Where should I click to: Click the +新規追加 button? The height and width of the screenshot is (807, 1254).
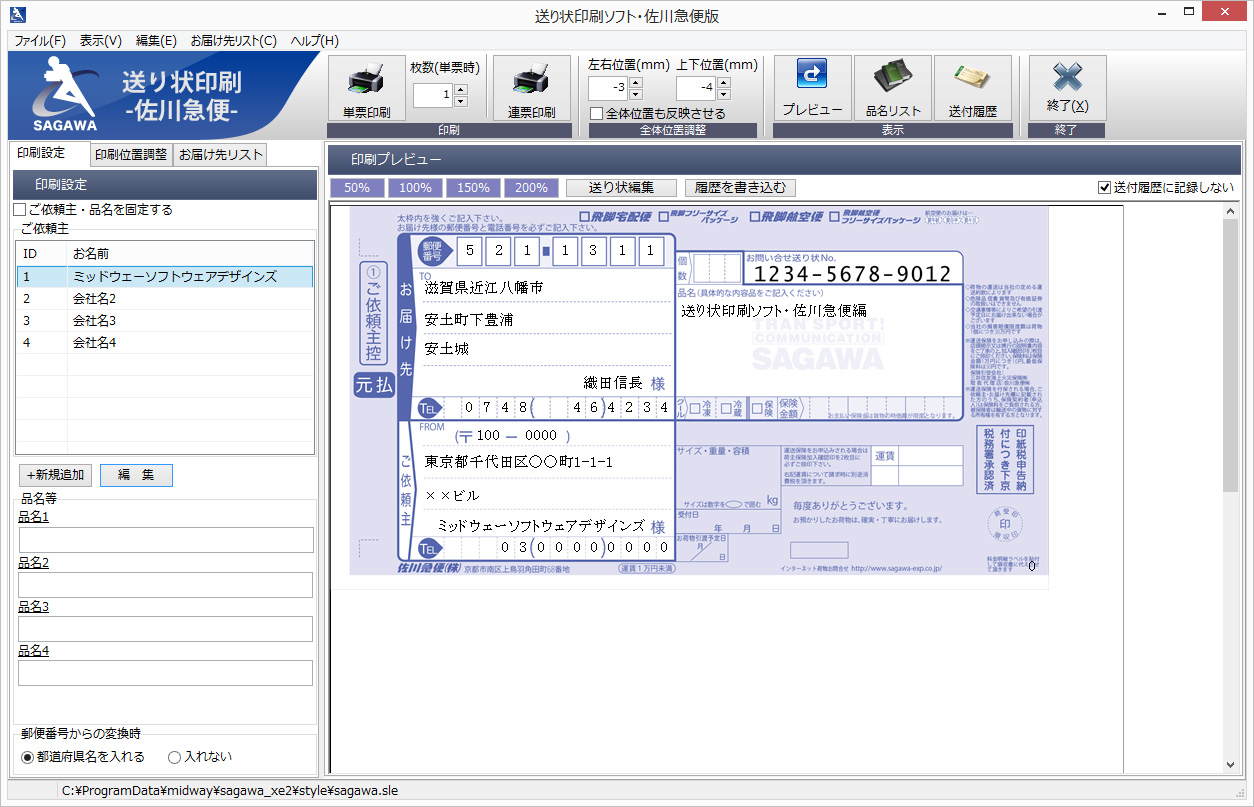[x=56, y=475]
